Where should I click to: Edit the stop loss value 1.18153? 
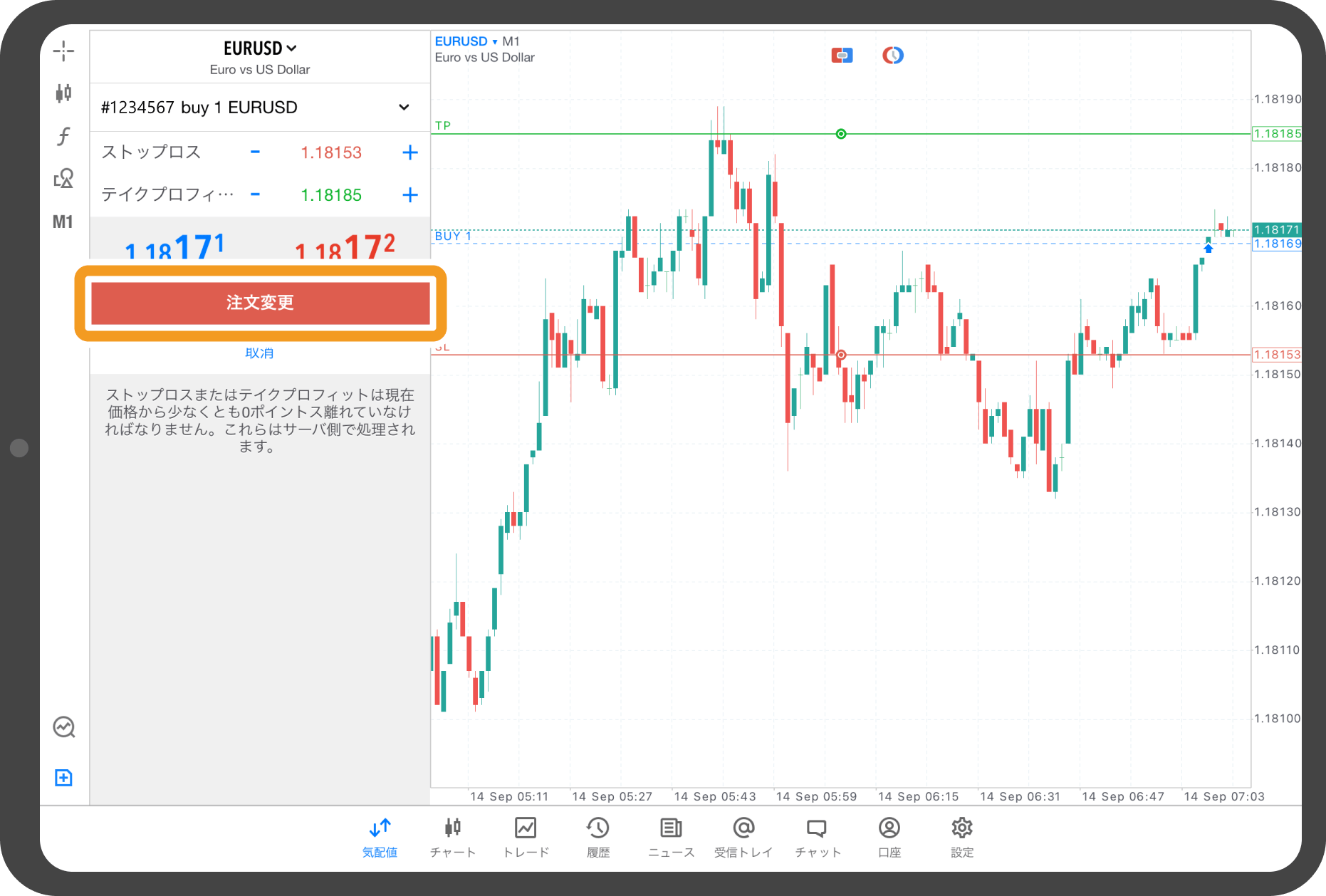(331, 152)
